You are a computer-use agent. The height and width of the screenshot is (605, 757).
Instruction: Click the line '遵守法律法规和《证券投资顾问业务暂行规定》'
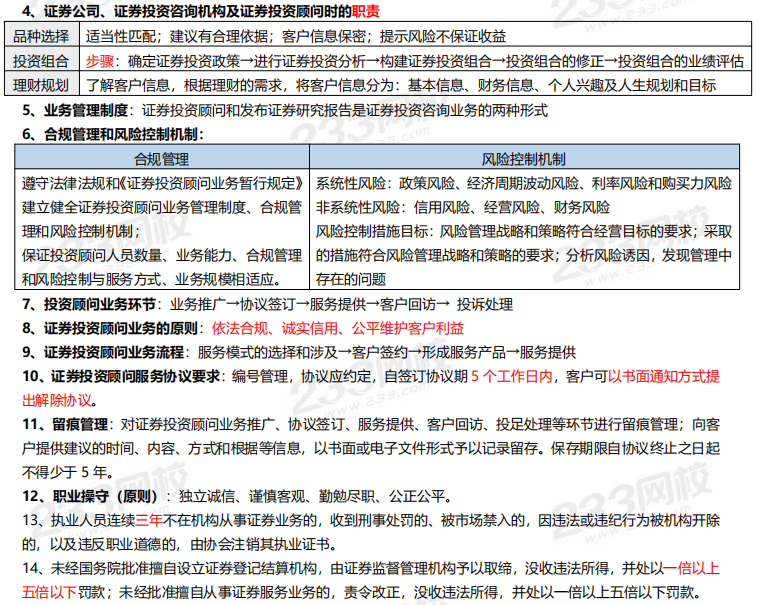[162, 183]
